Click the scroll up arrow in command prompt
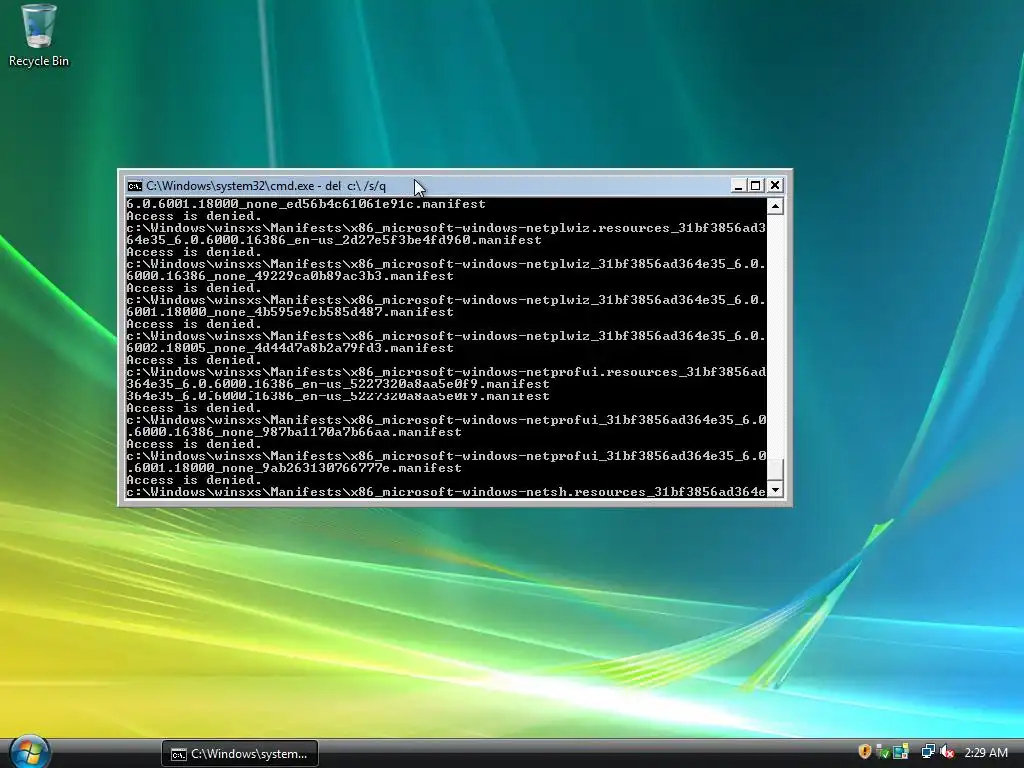This screenshot has width=1024, height=768. (775, 206)
